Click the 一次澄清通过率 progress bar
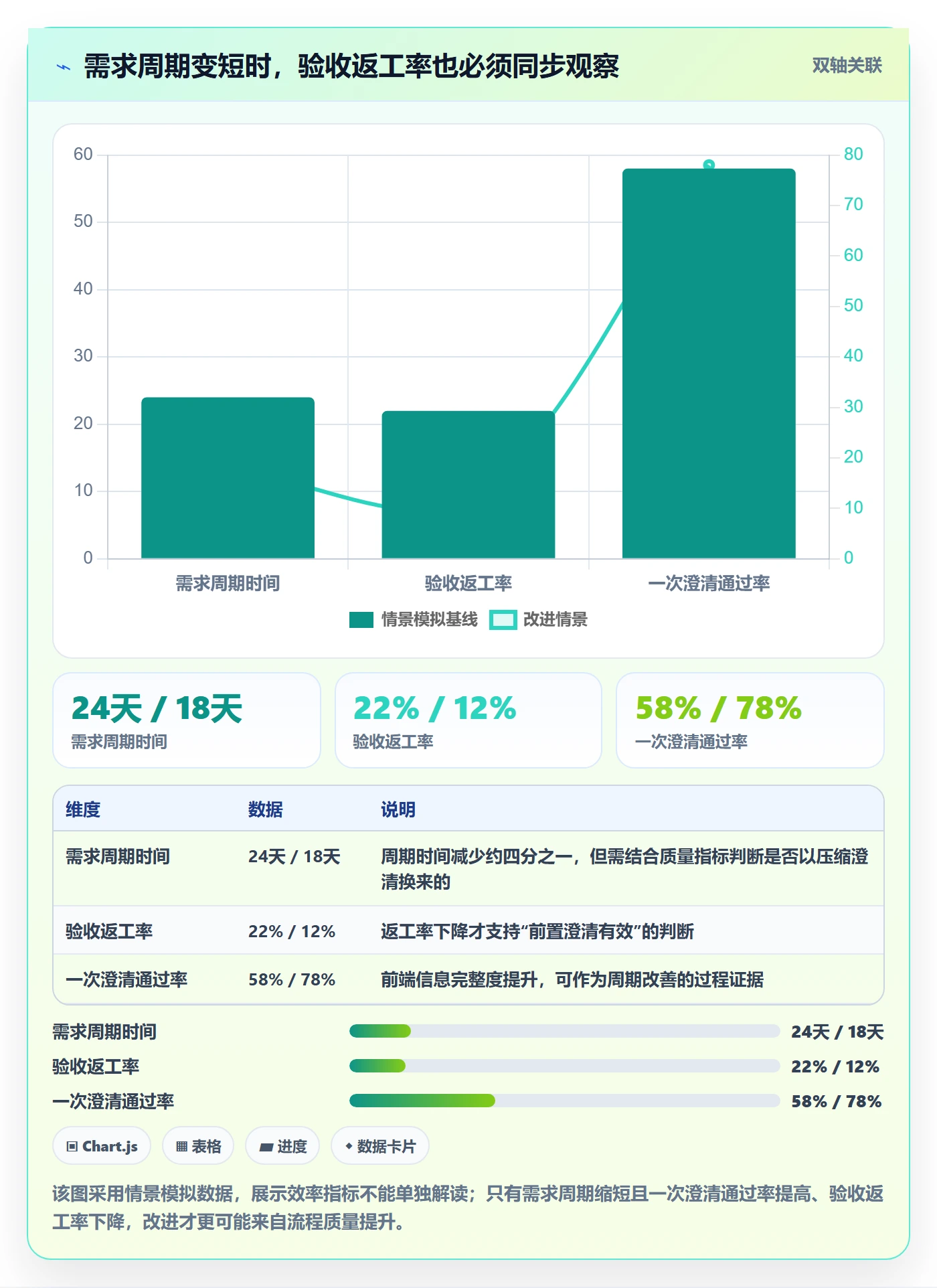The image size is (937, 1288). (564, 1101)
